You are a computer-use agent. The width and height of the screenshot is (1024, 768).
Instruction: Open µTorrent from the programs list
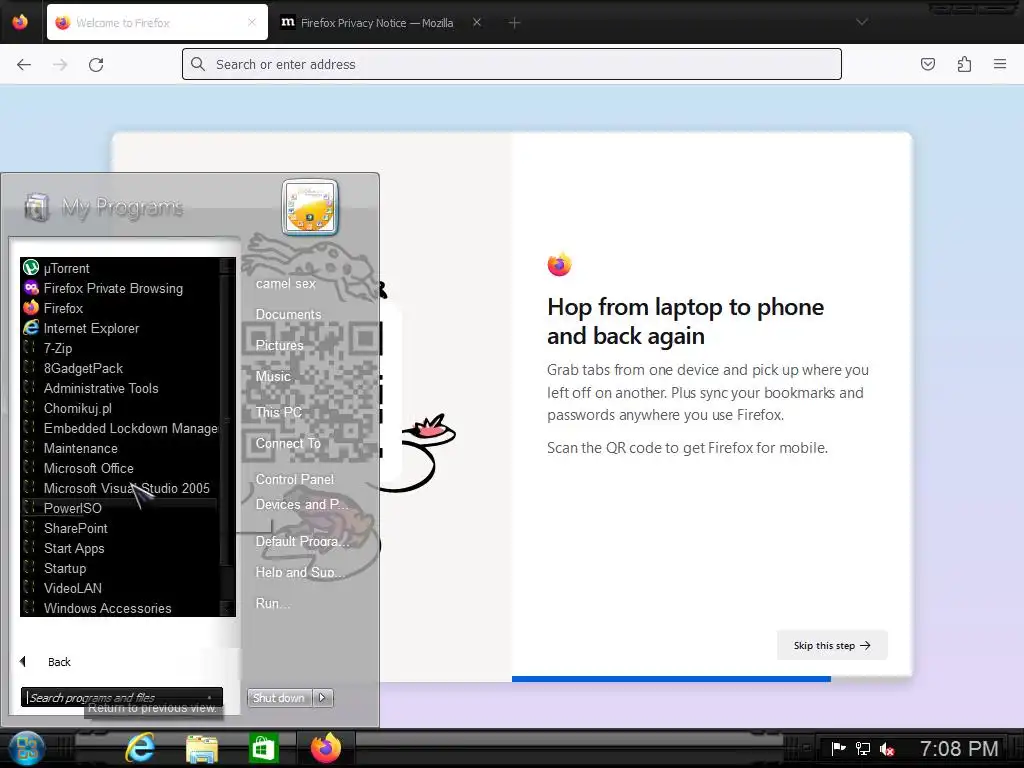coord(121,268)
